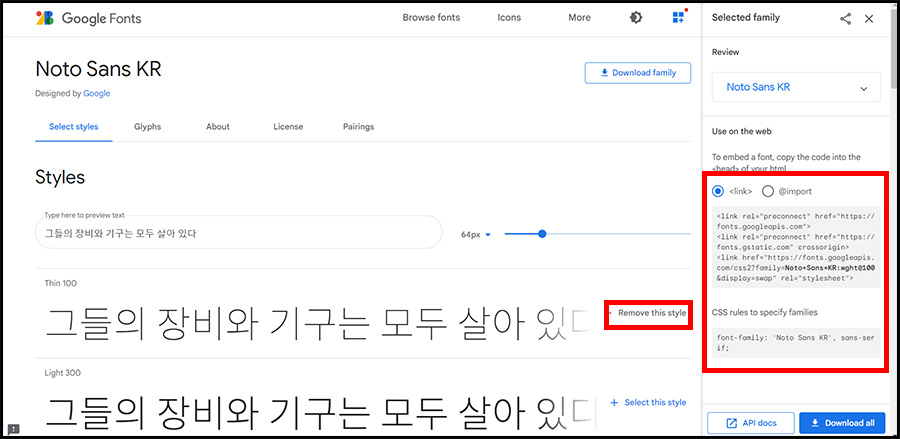Click the Light 300 Korean sample text
900x439 pixels.
coord(321,413)
